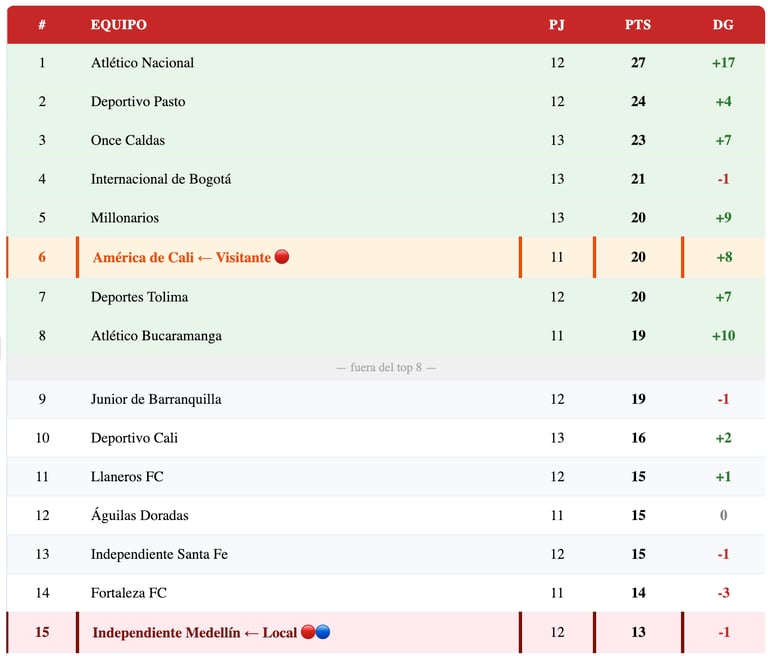Screen dimensions: 768x656
Task: Click Internacional de Bogotá's 21 points value
Action: pyautogui.click(x=638, y=179)
